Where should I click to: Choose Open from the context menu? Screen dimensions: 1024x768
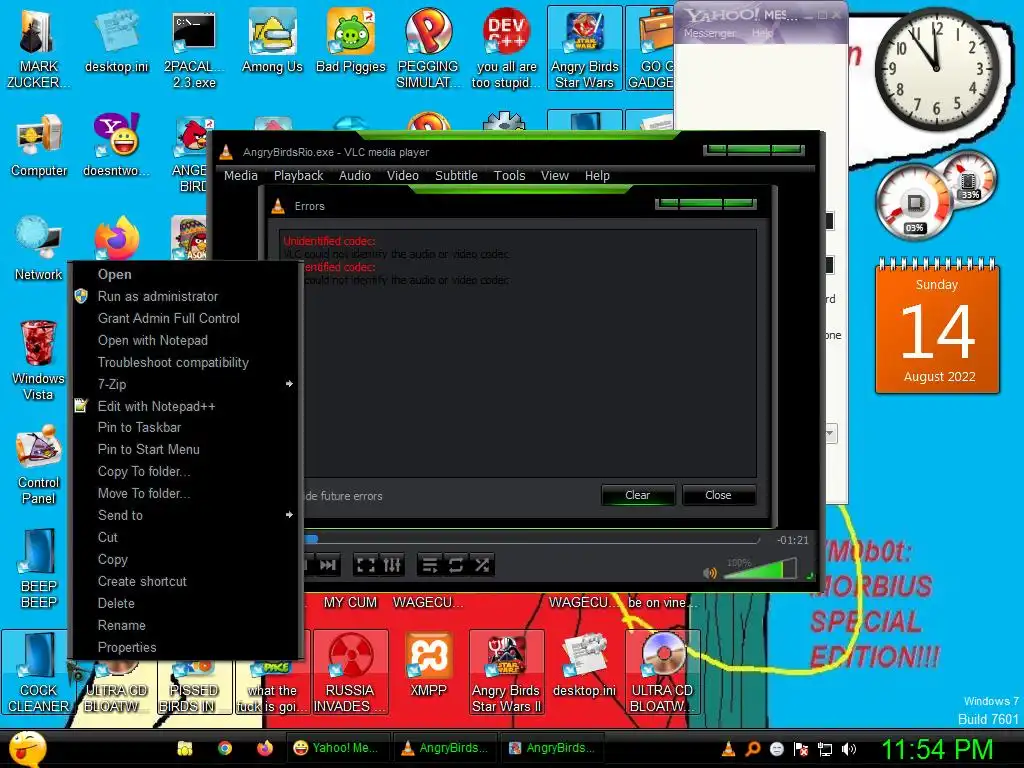coord(185,274)
